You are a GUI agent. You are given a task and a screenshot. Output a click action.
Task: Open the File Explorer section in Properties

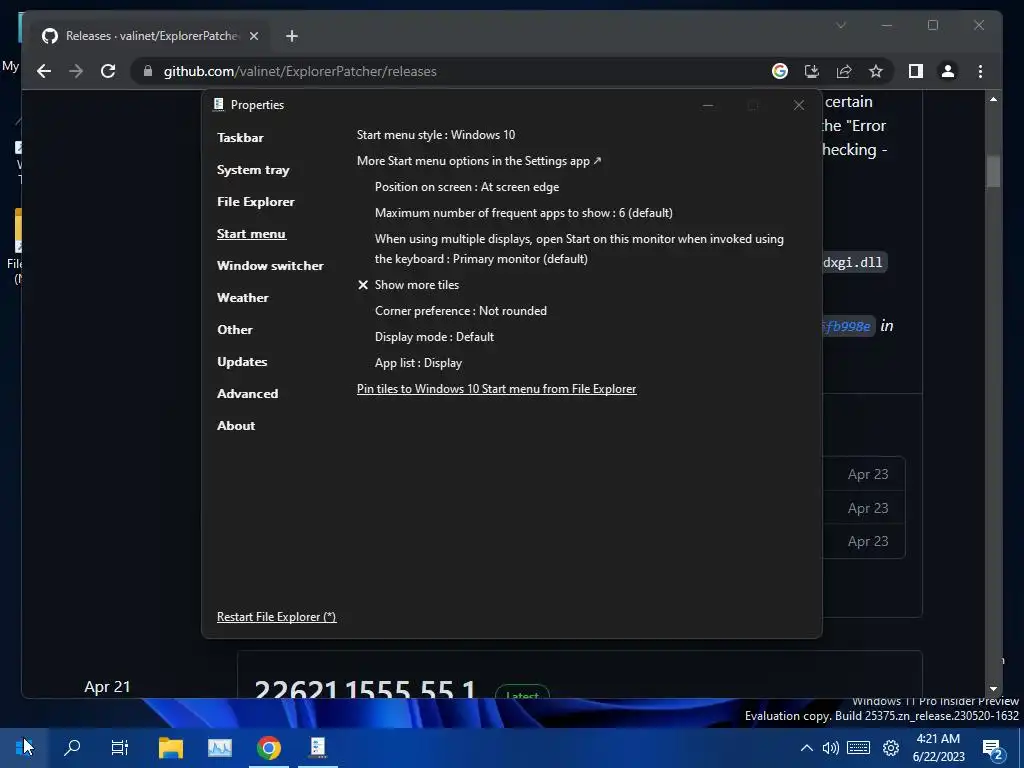coord(255,202)
